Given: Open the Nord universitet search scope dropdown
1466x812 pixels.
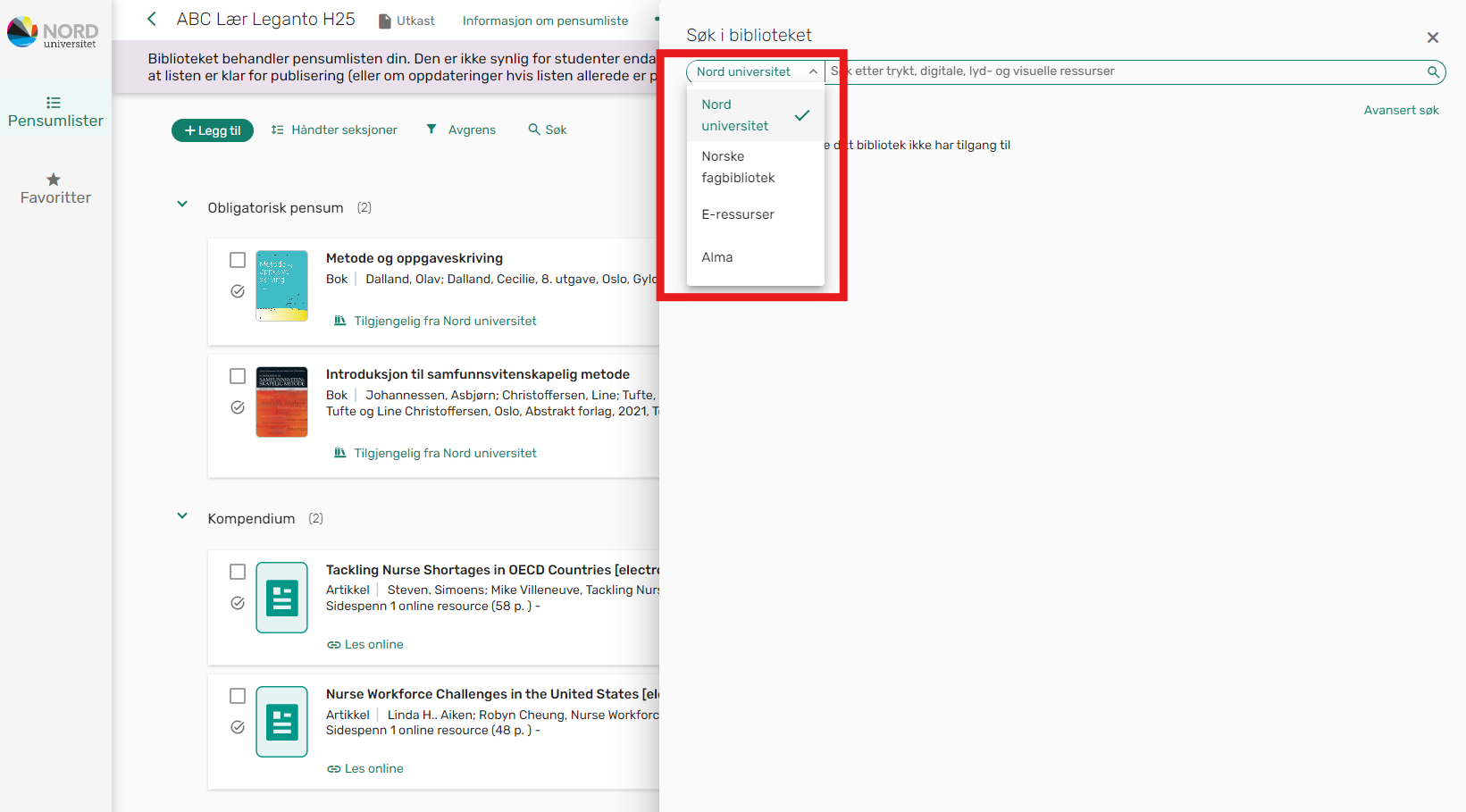Looking at the screenshot, I should click(x=756, y=71).
